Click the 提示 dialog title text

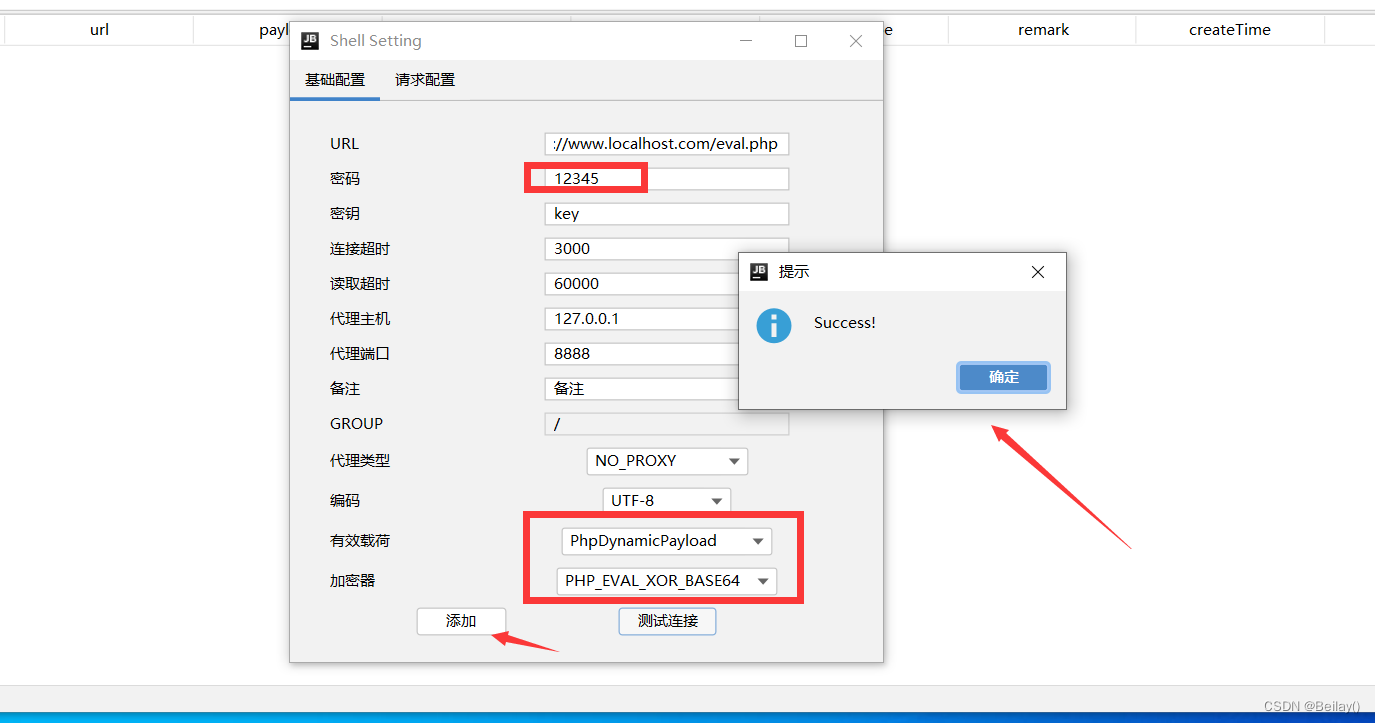tap(794, 272)
